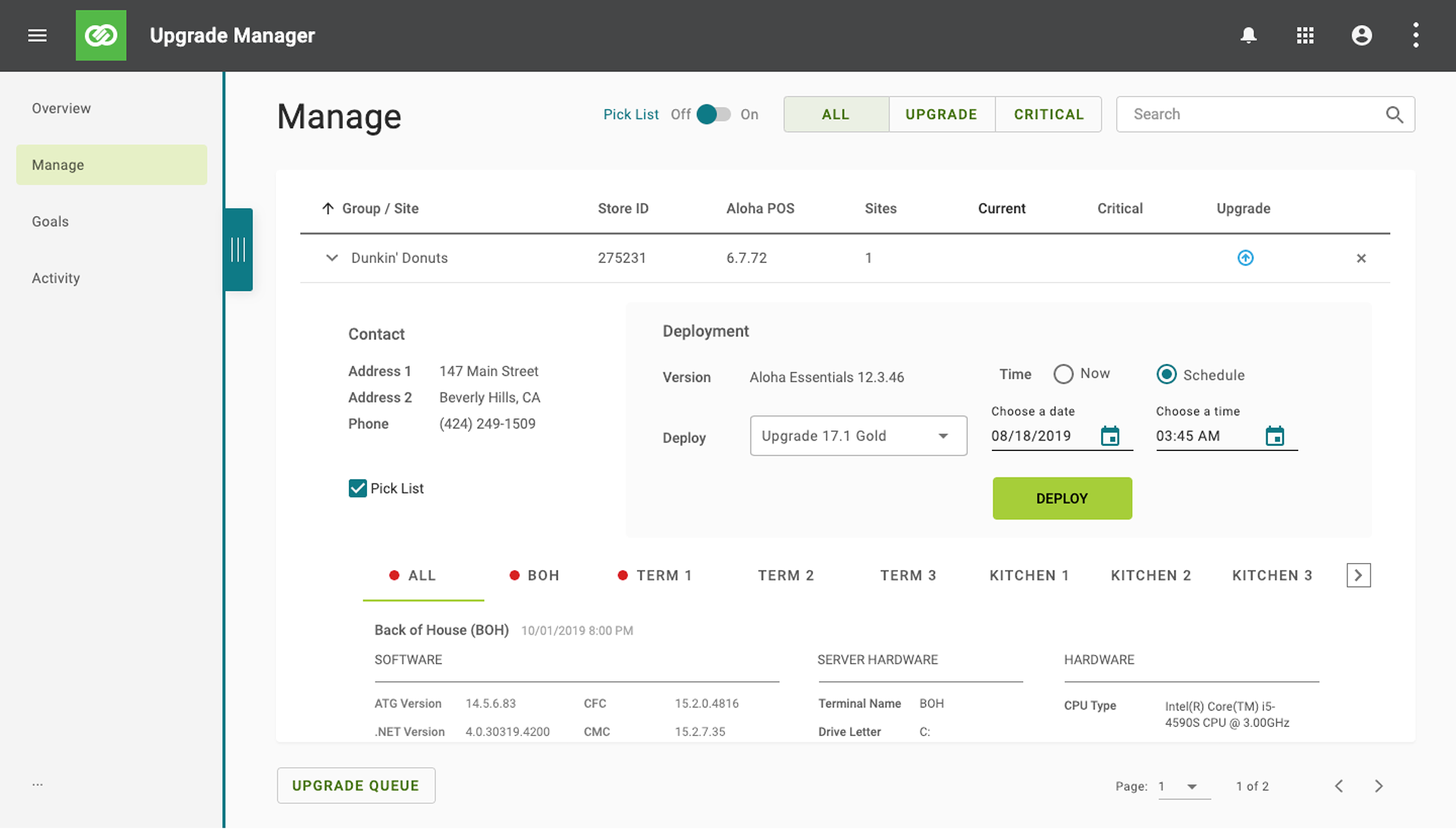Open the apps grid launcher
This screenshot has width=1456, height=830.
coord(1305,36)
